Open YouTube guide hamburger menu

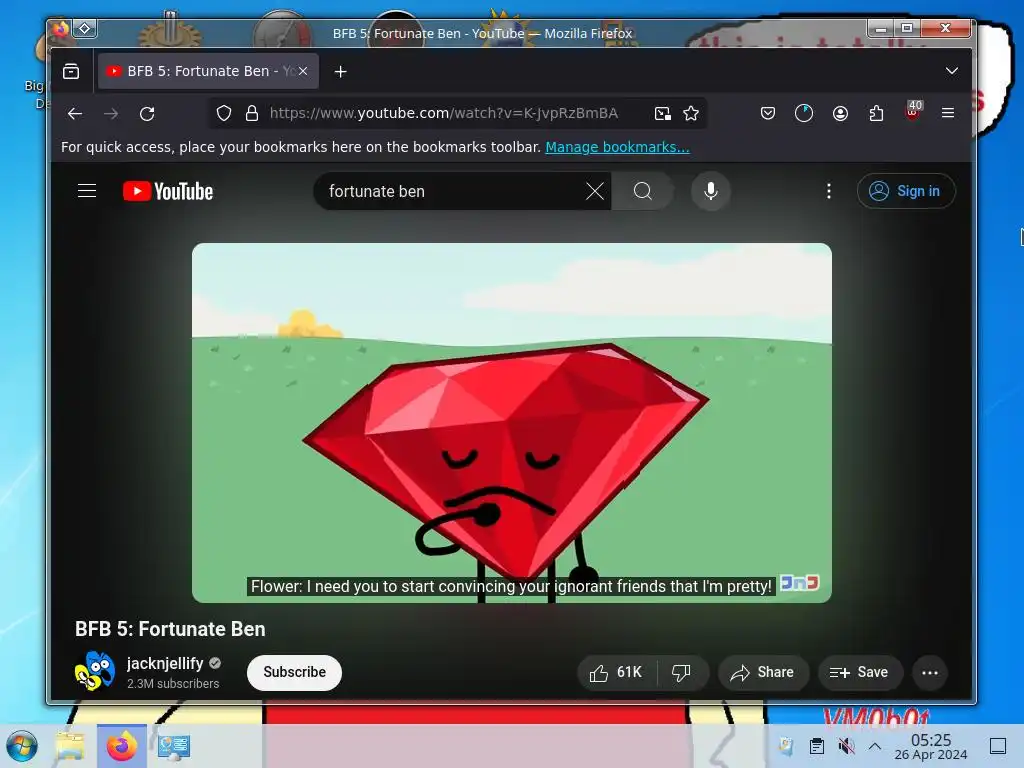87,191
